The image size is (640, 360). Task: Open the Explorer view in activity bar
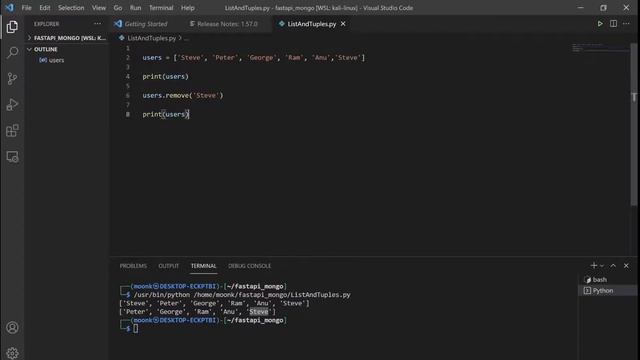[x=12, y=27]
